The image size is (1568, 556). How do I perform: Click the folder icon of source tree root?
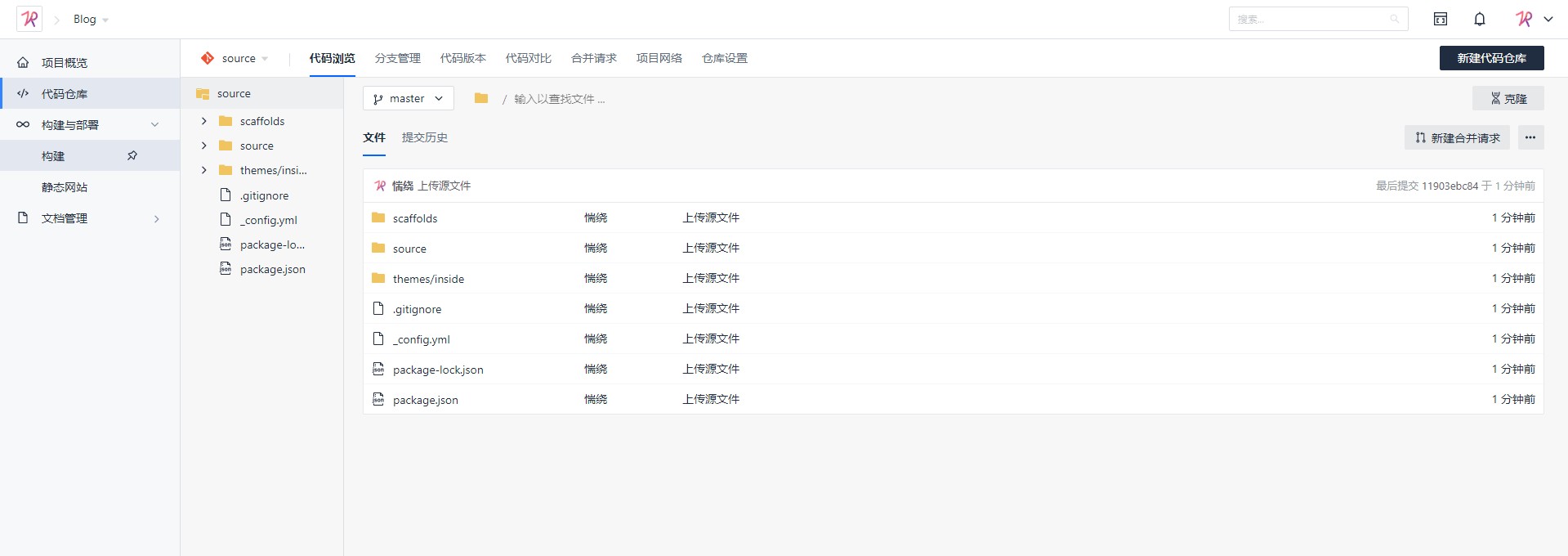click(x=203, y=94)
